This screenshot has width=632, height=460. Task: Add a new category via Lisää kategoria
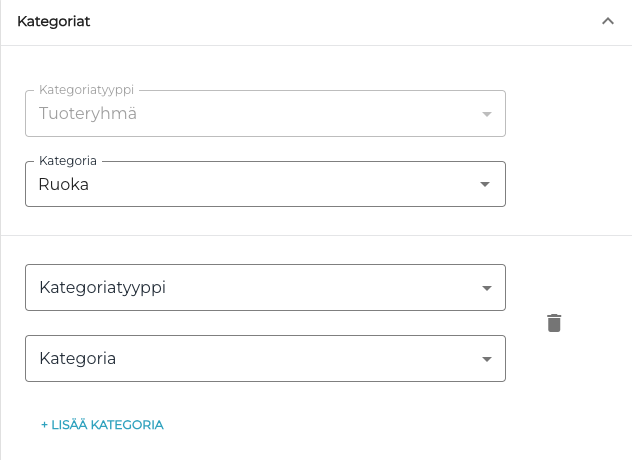point(102,425)
